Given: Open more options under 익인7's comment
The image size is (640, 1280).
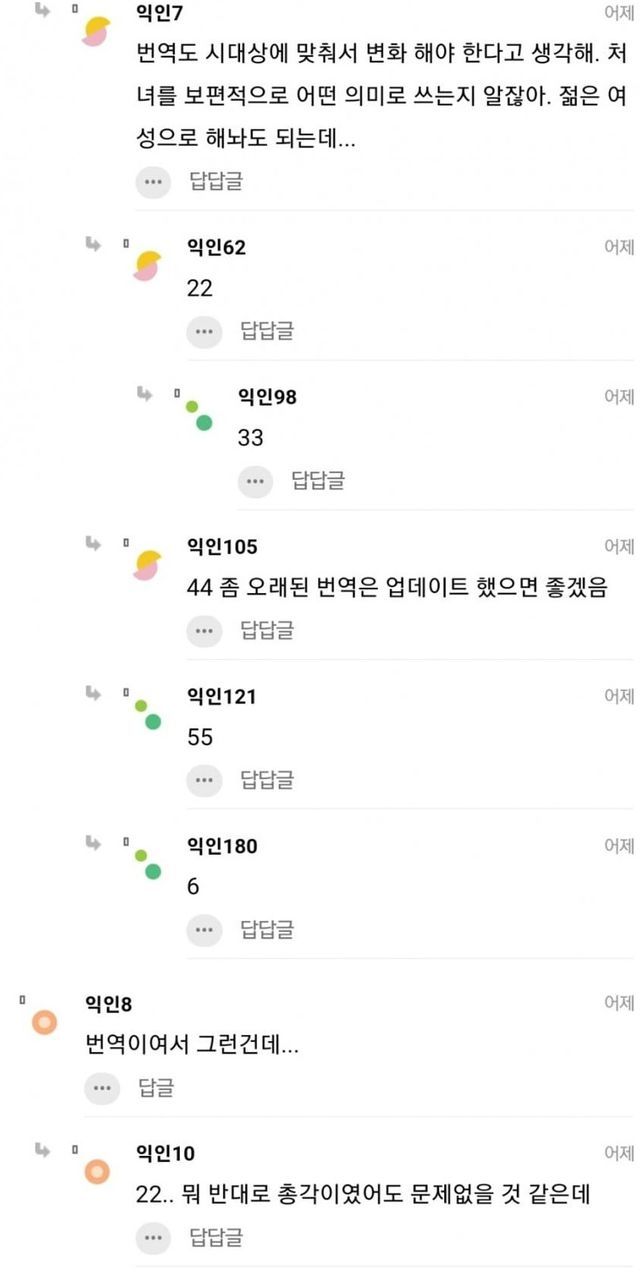Looking at the screenshot, I should [153, 181].
